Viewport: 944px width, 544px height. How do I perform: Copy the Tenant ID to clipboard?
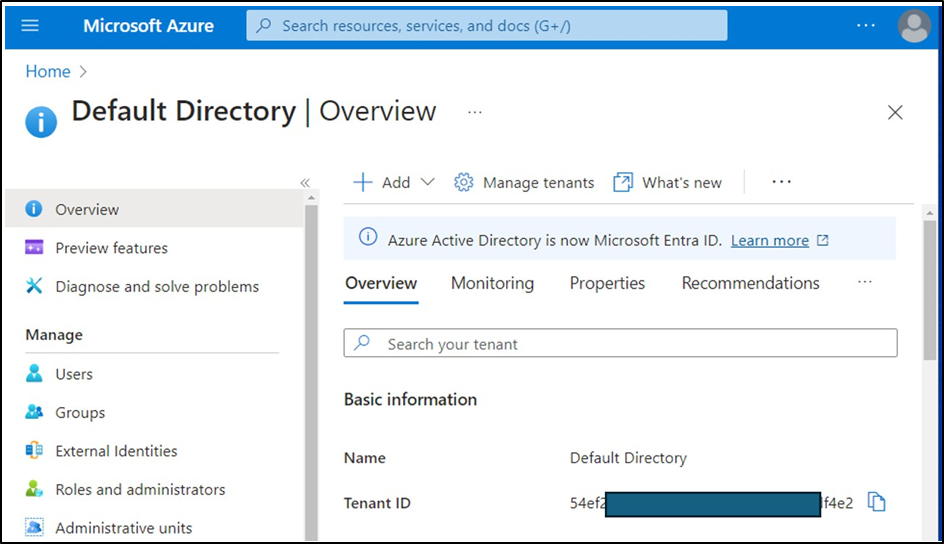pyautogui.click(x=877, y=502)
